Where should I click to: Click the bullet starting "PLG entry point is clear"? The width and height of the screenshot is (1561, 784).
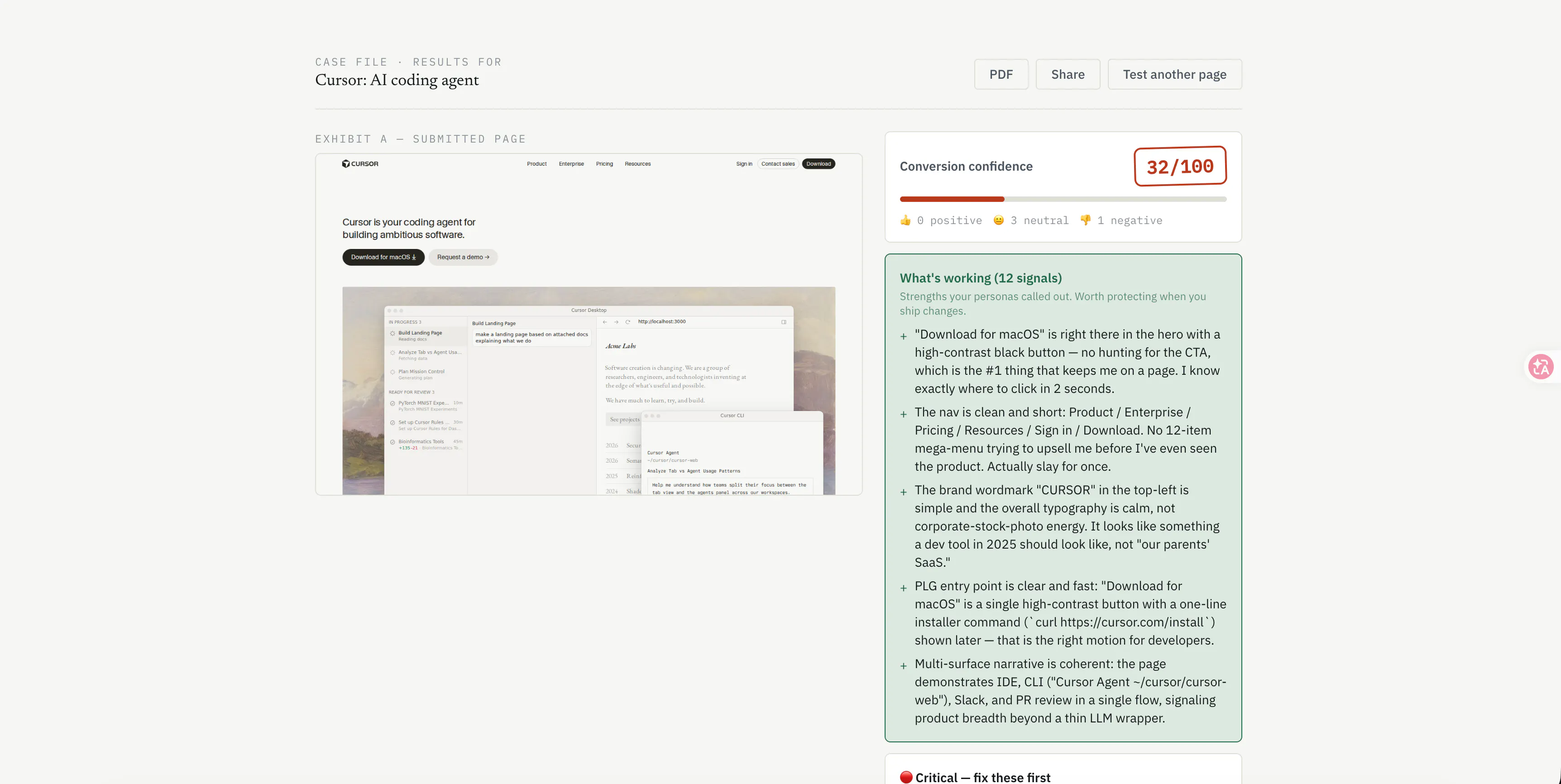1063,613
